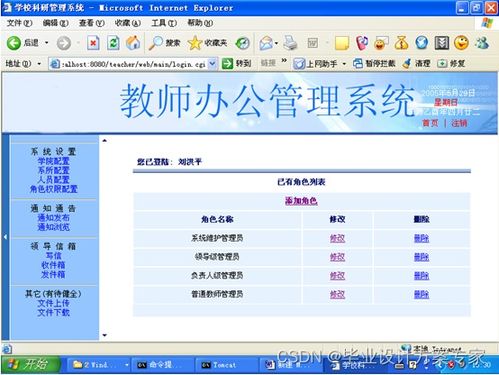Image resolution: width=499 pixels, height=375 pixels.
Task: Click into the address URL field
Action: coord(133,64)
